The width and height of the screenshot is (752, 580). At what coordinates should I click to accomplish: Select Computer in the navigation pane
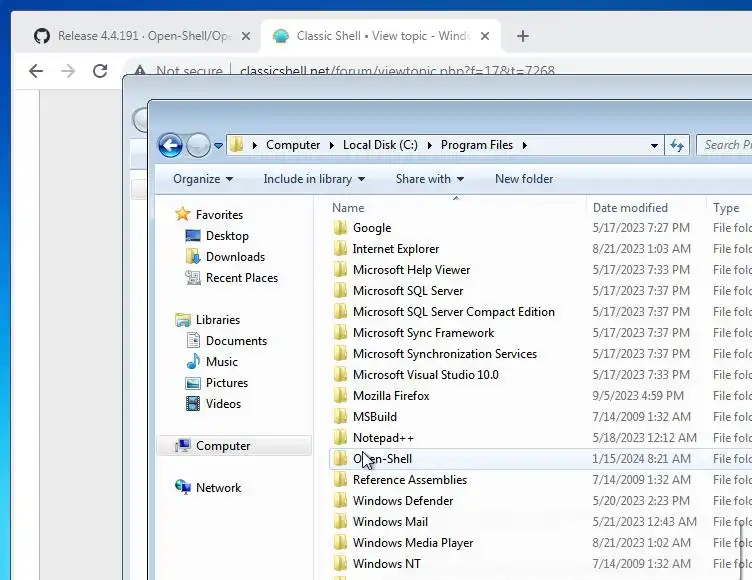pyautogui.click(x=223, y=446)
